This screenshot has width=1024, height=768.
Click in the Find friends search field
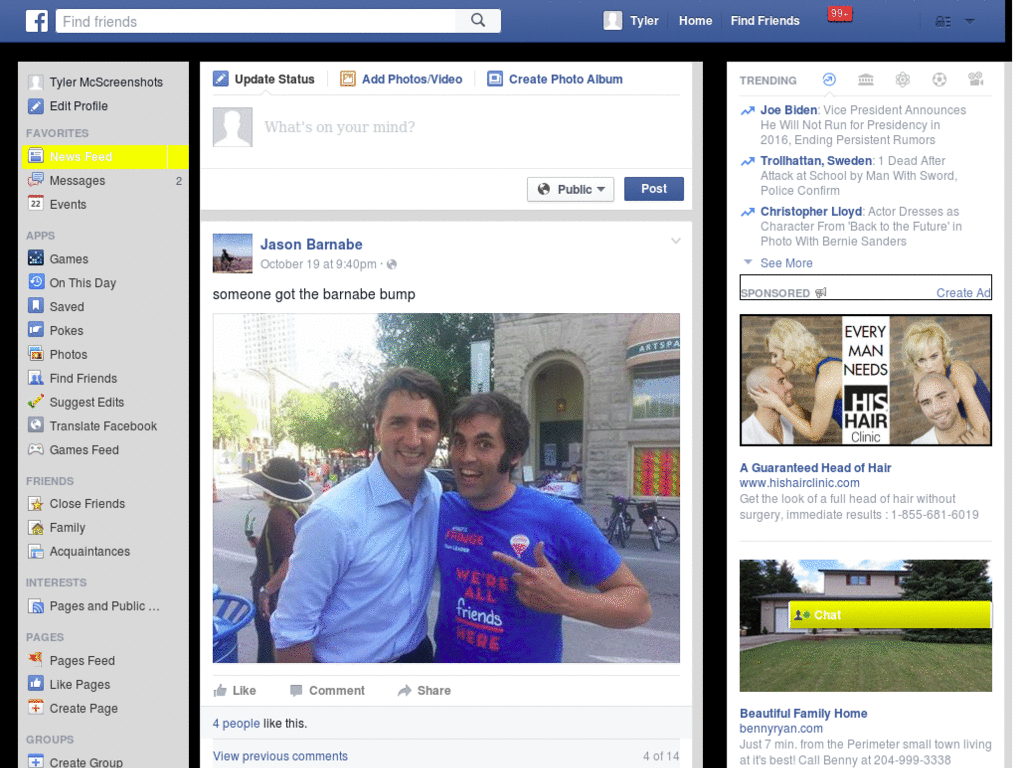coord(256,21)
